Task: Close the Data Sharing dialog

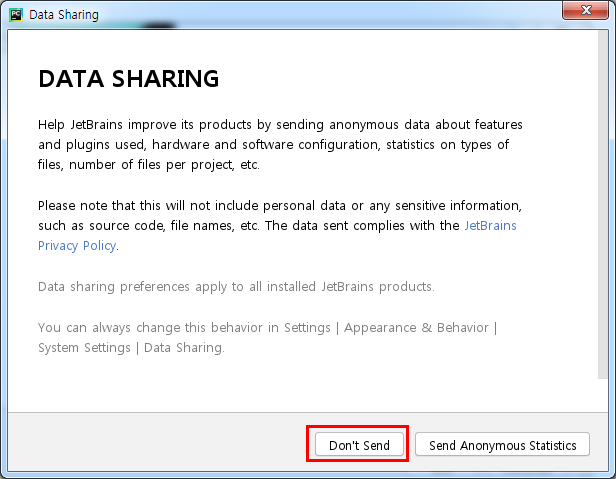Action: pos(585,11)
